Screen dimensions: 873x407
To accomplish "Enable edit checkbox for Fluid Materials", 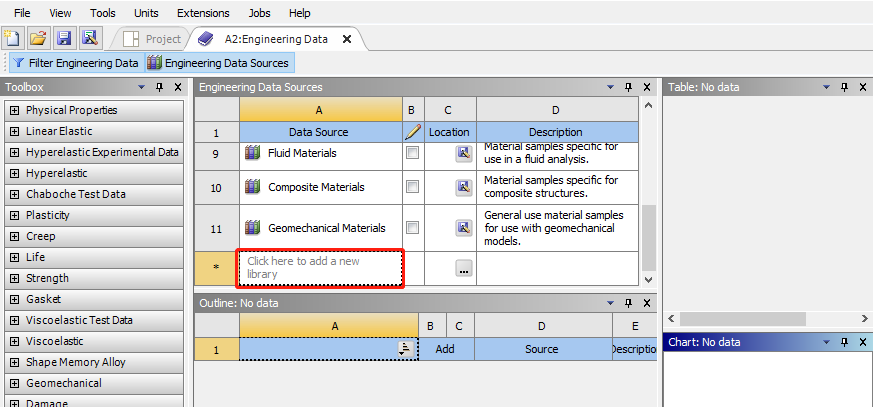I will tap(412, 153).
